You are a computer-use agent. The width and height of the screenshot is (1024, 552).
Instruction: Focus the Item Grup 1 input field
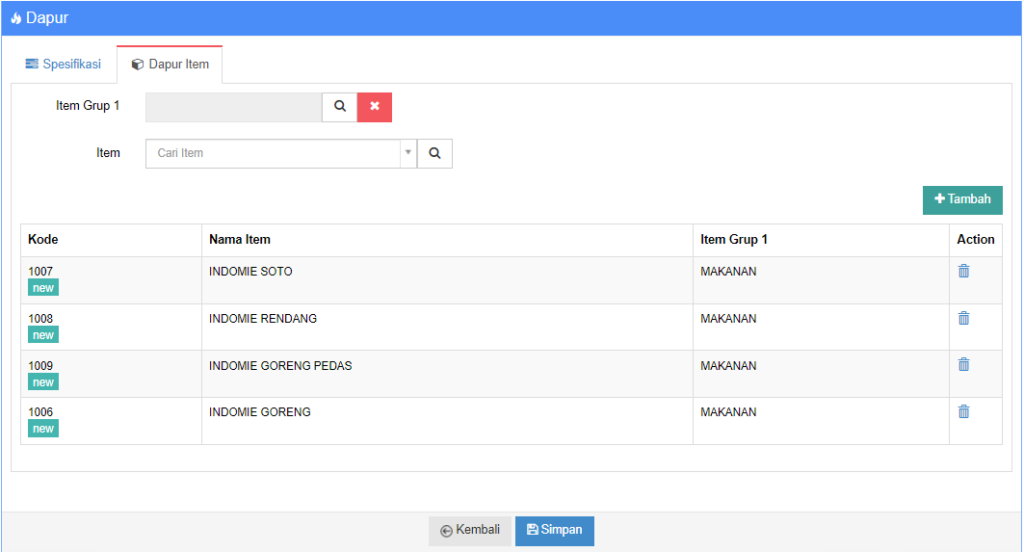pyautogui.click(x=233, y=107)
